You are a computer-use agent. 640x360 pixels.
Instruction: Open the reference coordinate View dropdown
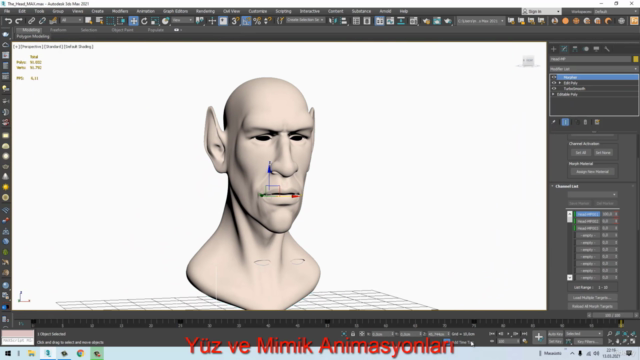[182, 20]
